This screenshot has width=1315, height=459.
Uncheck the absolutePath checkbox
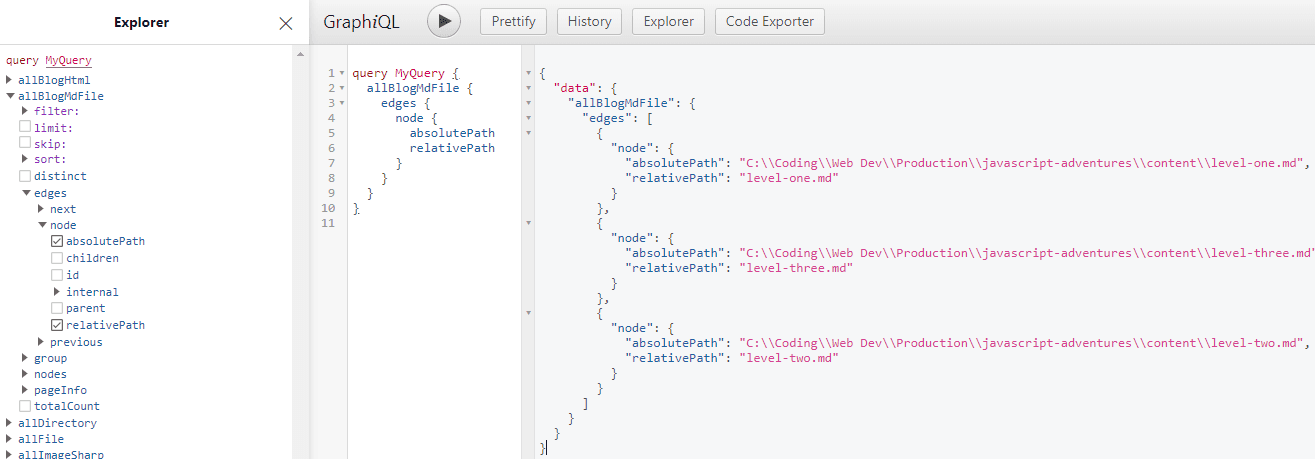57,241
